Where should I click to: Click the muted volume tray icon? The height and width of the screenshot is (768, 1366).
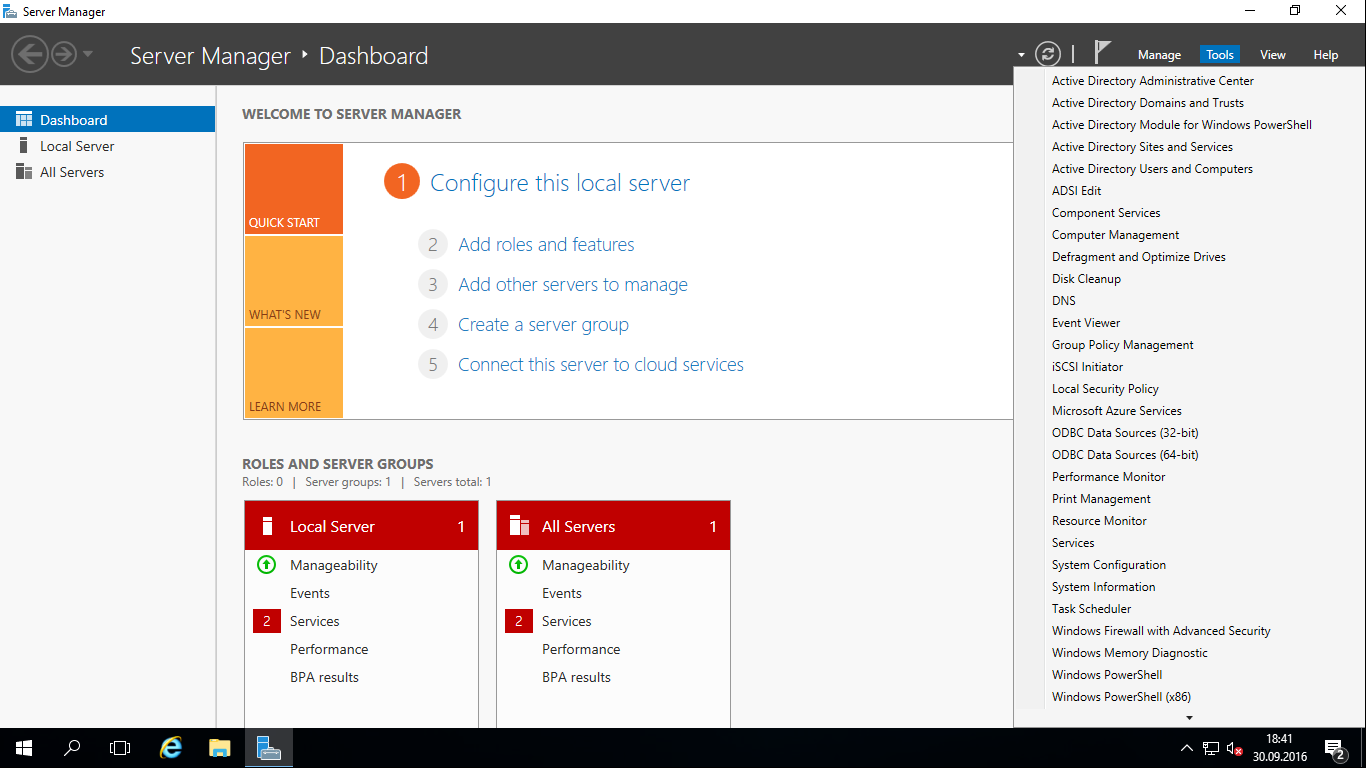[x=1235, y=748]
